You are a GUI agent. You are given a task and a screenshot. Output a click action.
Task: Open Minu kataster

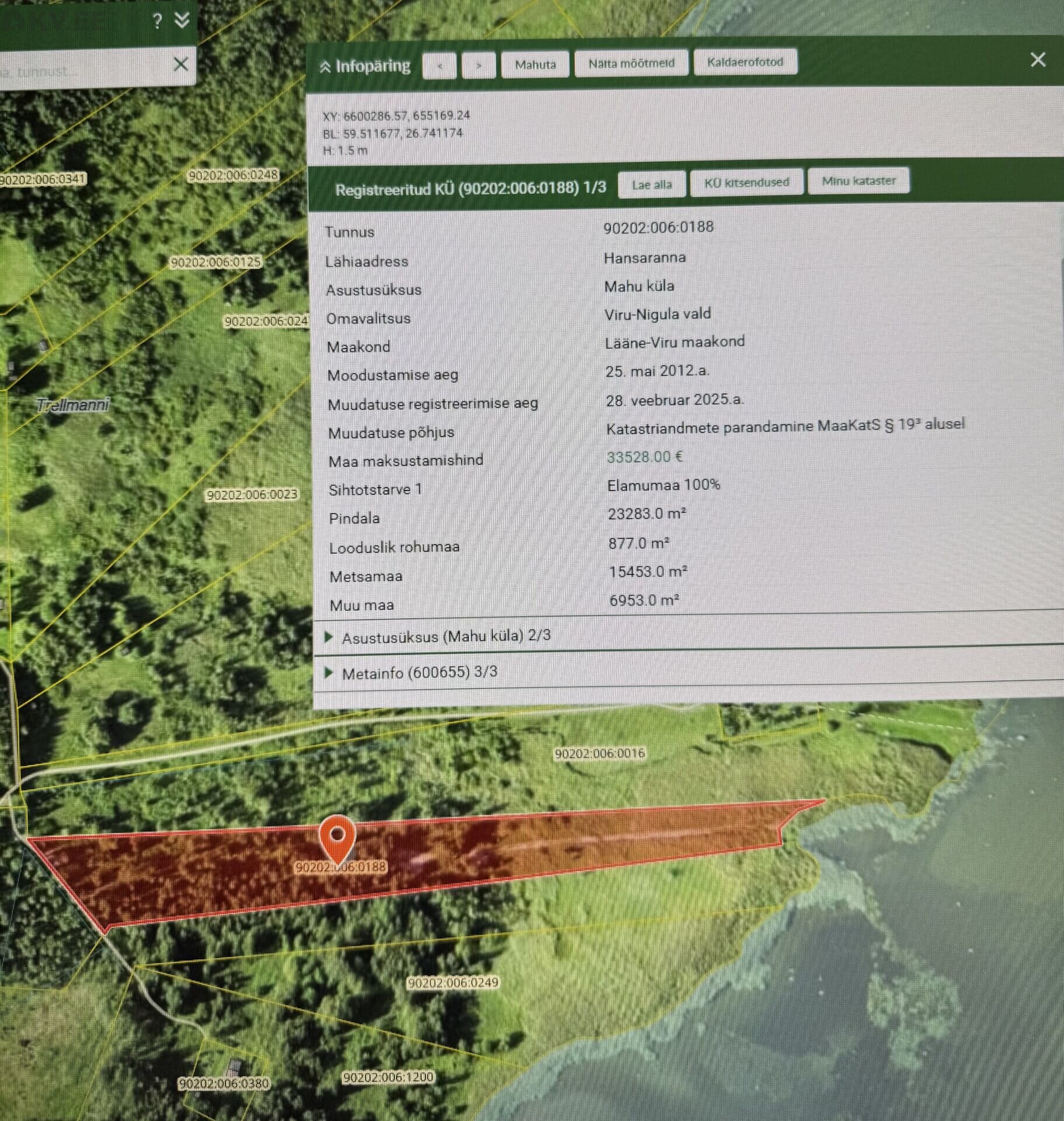click(x=858, y=181)
